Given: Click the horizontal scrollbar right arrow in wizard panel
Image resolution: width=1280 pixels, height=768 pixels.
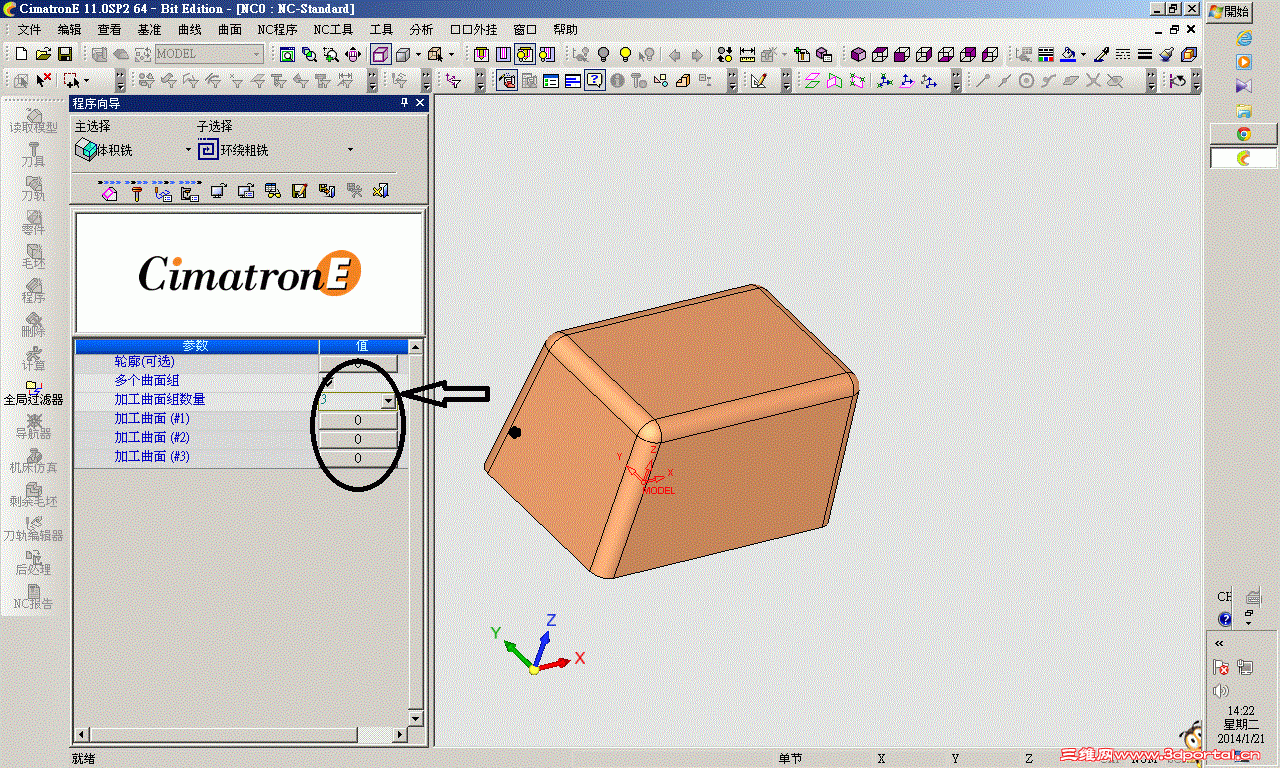Looking at the screenshot, I should click(400, 735).
